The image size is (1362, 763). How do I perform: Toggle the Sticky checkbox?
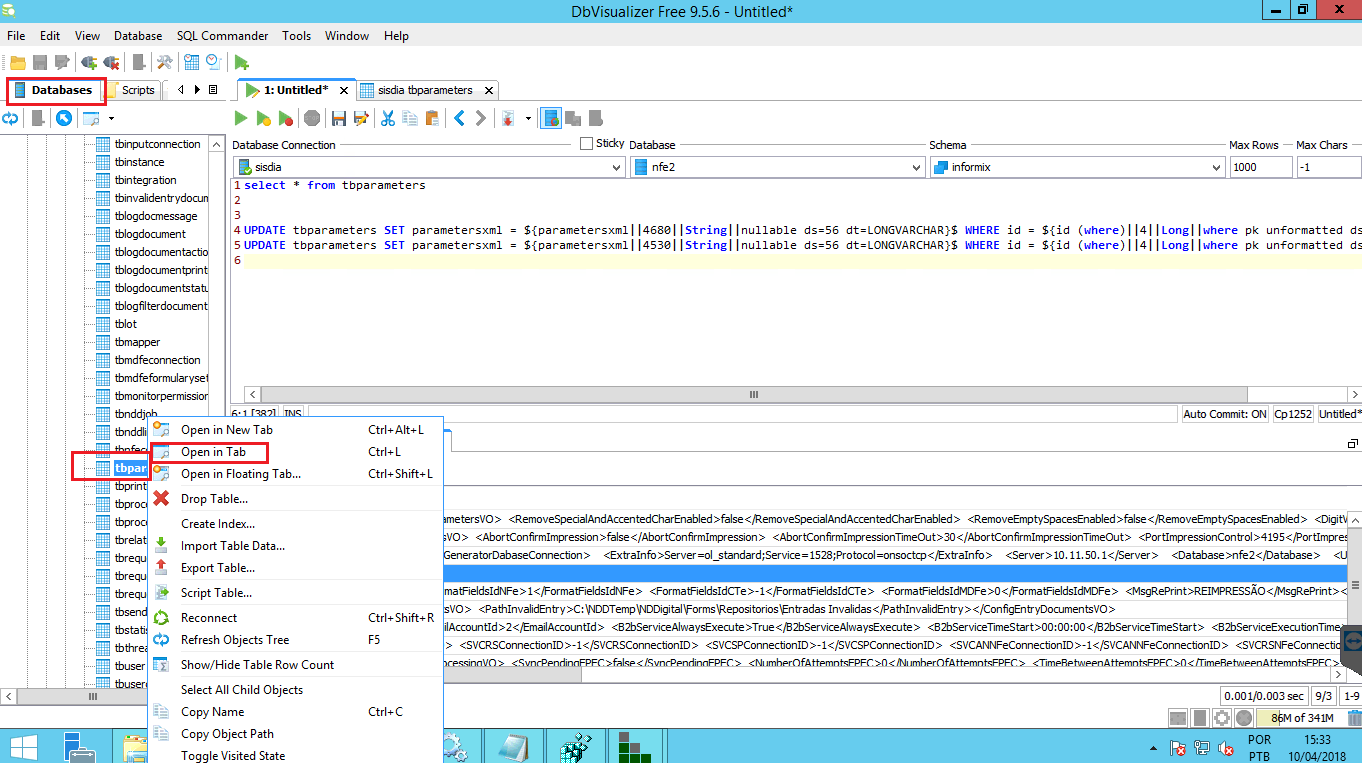586,144
